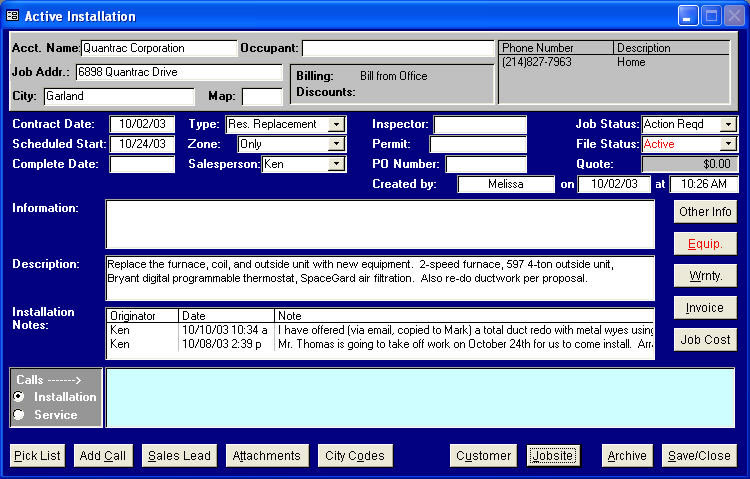Open the File Status dropdown

(727, 144)
